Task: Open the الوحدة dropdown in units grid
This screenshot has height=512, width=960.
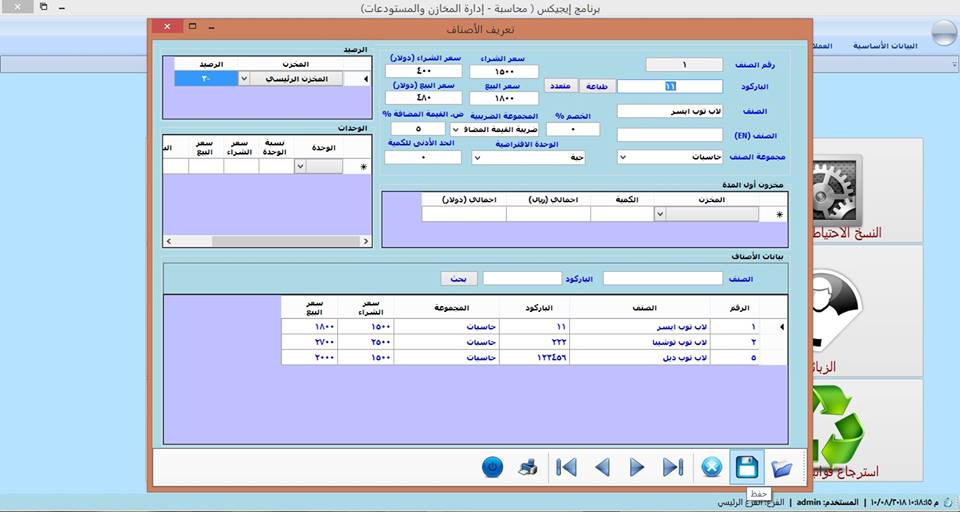Action: [300, 167]
